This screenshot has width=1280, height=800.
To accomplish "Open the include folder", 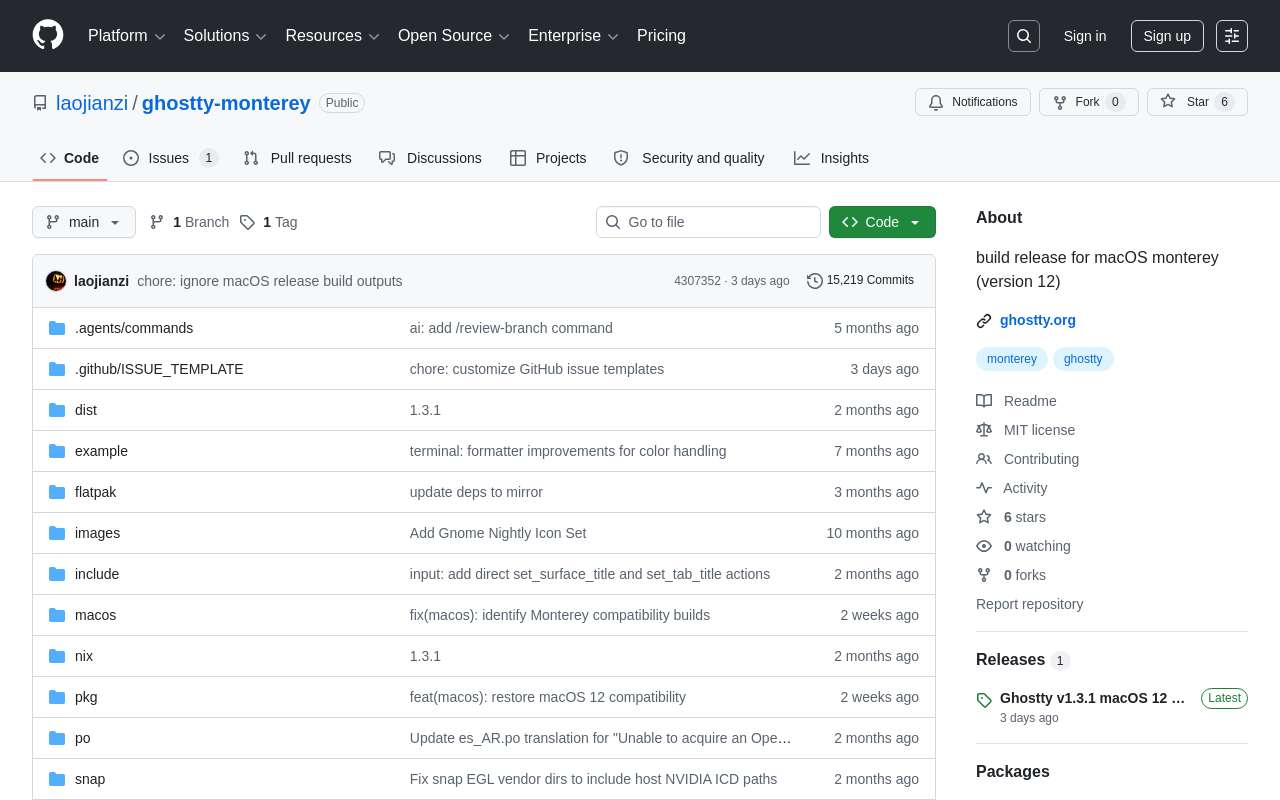I will (x=97, y=574).
